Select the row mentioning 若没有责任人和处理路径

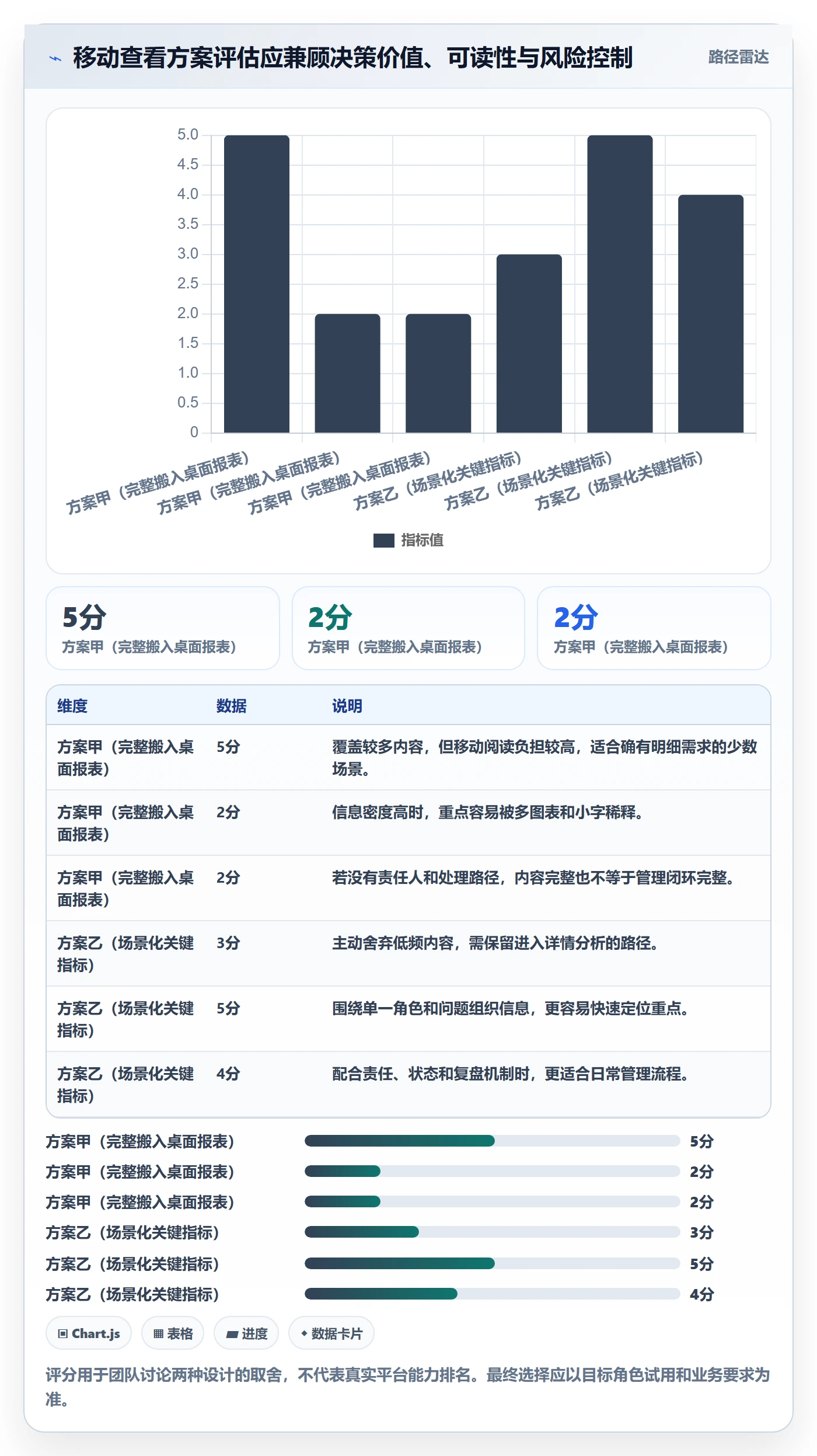(408, 889)
